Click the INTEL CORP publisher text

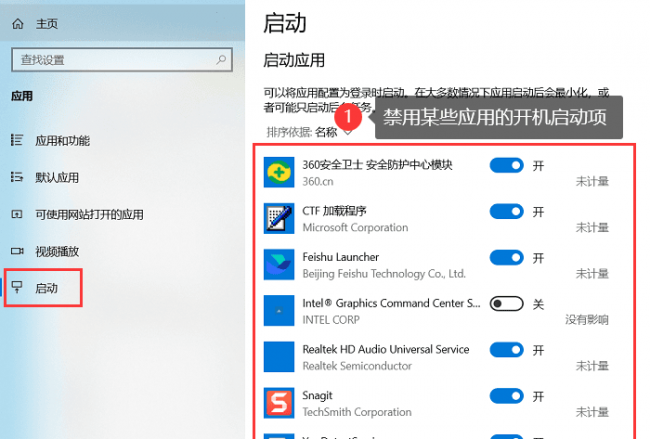click(331, 320)
